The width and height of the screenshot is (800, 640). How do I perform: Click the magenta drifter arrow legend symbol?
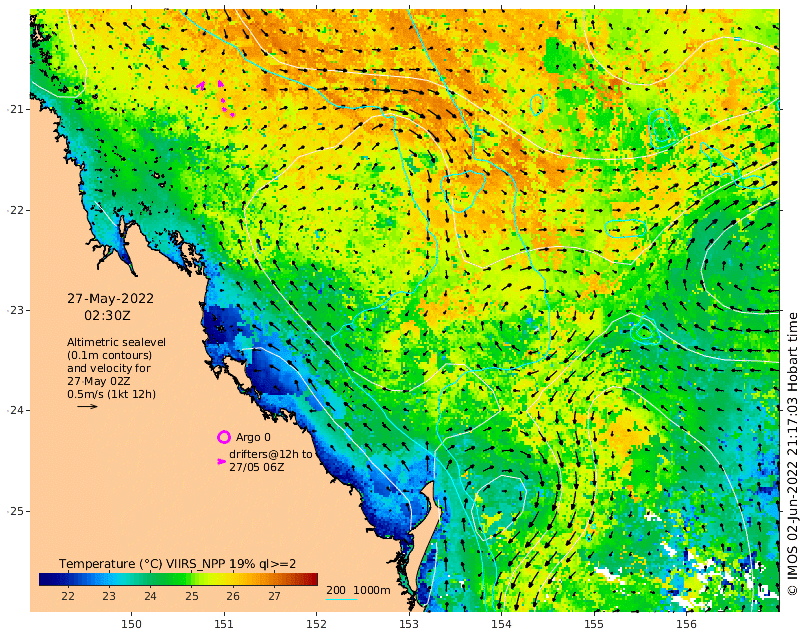(221, 461)
